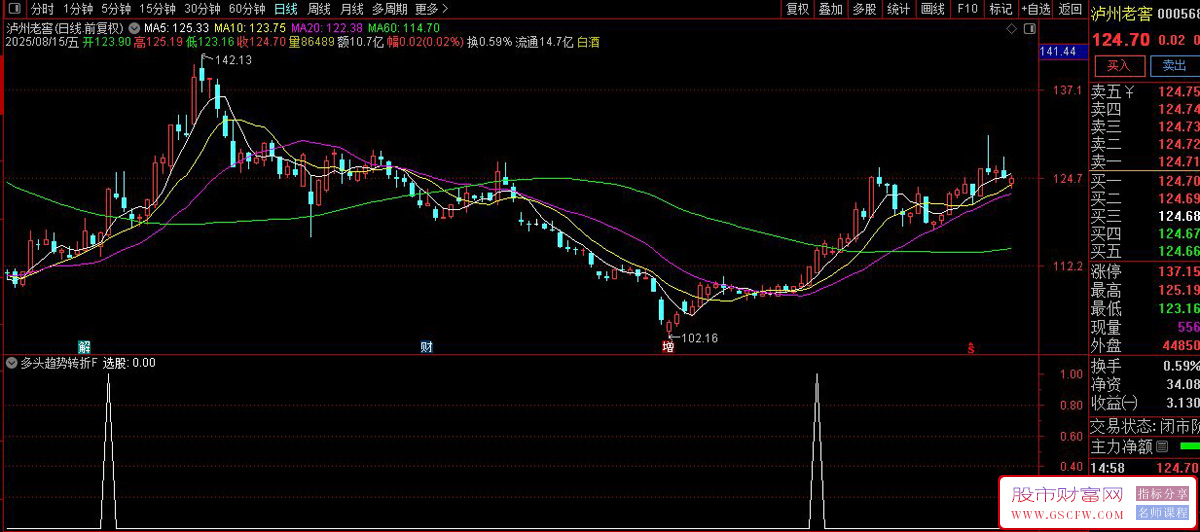Click the 收益(一) earnings row
Image resolution: width=1200 pixels, height=532 pixels.
(1145, 402)
